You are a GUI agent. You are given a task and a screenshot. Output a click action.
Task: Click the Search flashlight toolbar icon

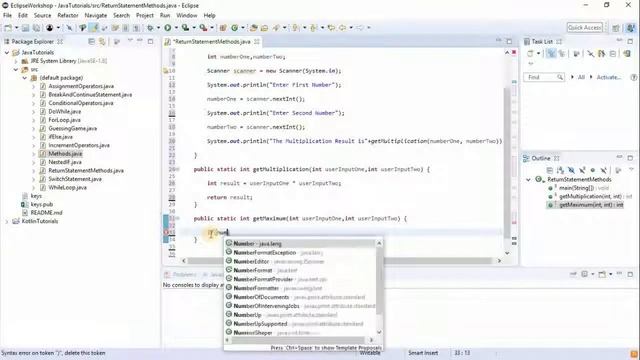coord(276,28)
